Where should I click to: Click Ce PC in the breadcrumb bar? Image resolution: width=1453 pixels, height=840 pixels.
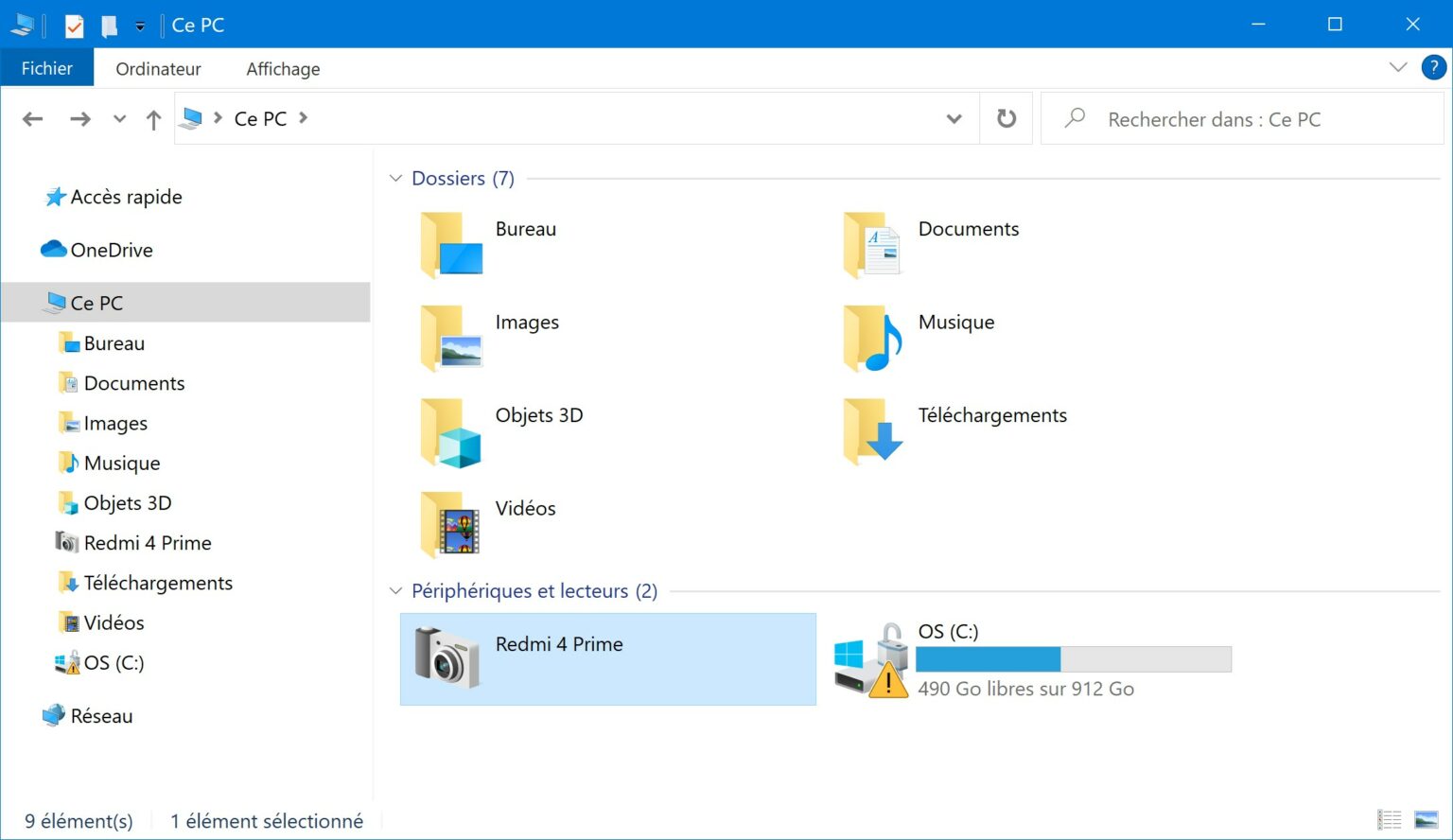tap(260, 118)
